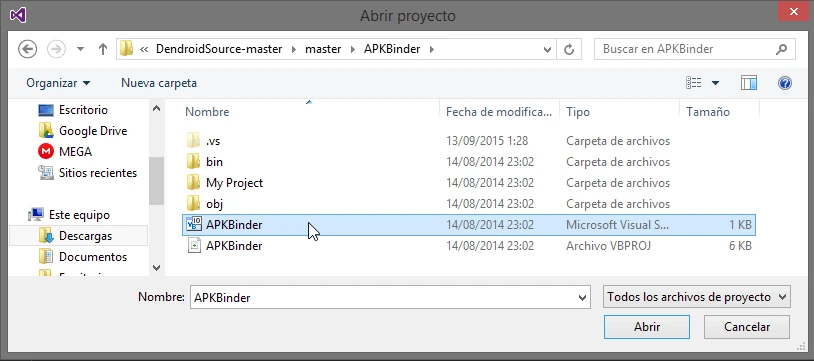The width and height of the screenshot is (814, 361).
Task: Select Descargas in navigation pane
Action: pyautogui.click(x=85, y=236)
